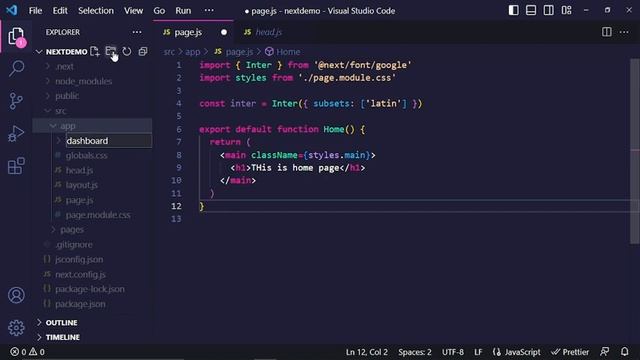The width and height of the screenshot is (640, 360).
Task: Click Prettier status bar item
Action: coord(570,352)
